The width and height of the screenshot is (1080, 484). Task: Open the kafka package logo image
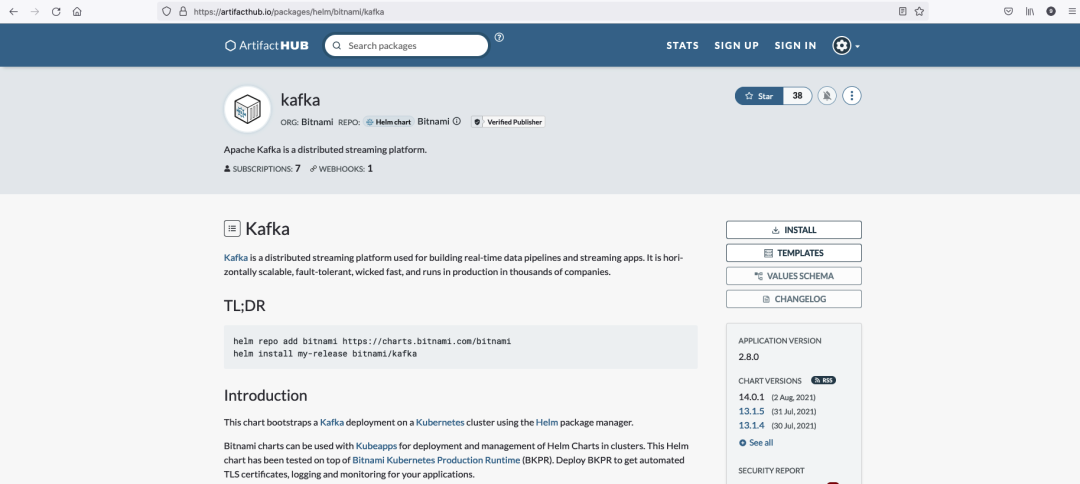pyautogui.click(x=247, y=109)
